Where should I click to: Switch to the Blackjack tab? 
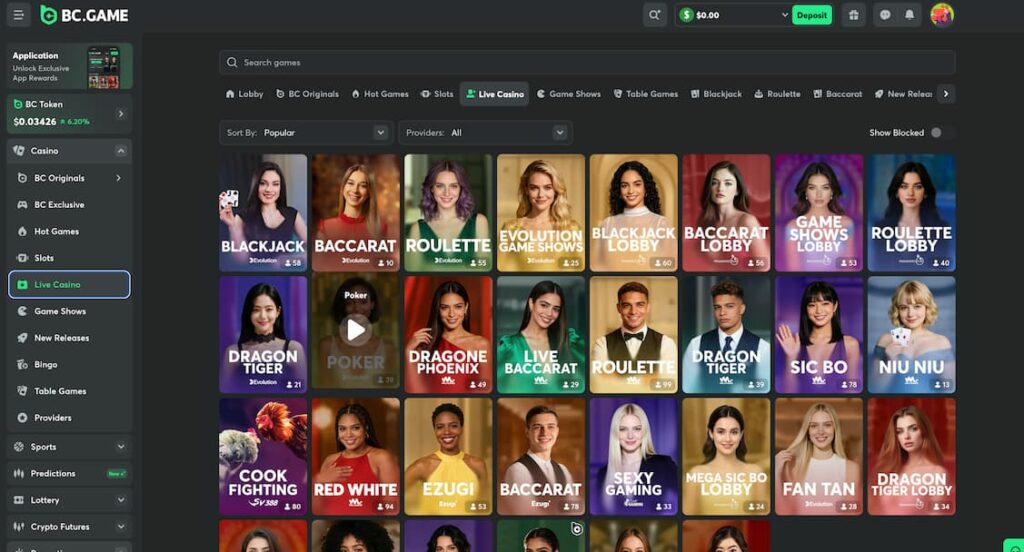(716, 94)
